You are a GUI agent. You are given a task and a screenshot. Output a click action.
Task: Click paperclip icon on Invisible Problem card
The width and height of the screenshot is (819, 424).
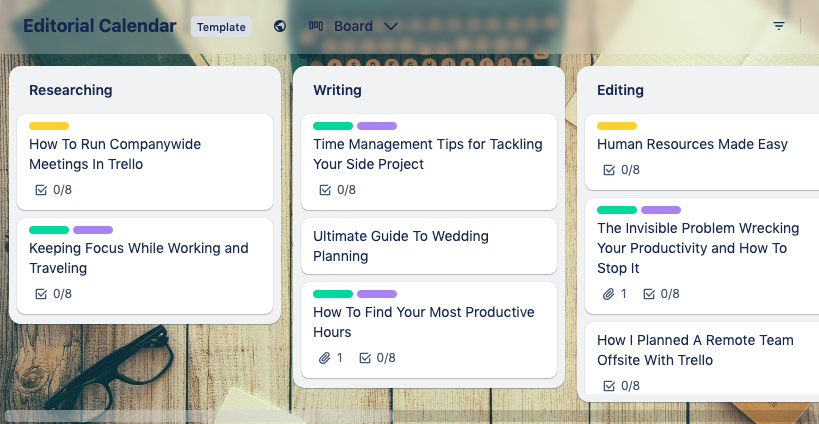(608, 294)
